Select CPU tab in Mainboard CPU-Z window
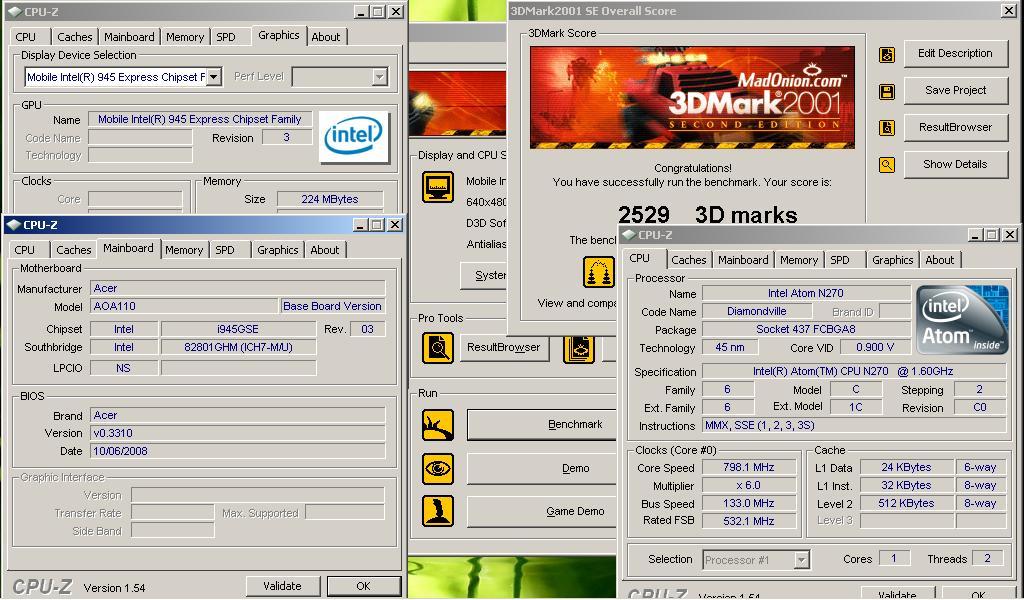The height and width of the screenshot is (600, 1024). click(24, 250)
